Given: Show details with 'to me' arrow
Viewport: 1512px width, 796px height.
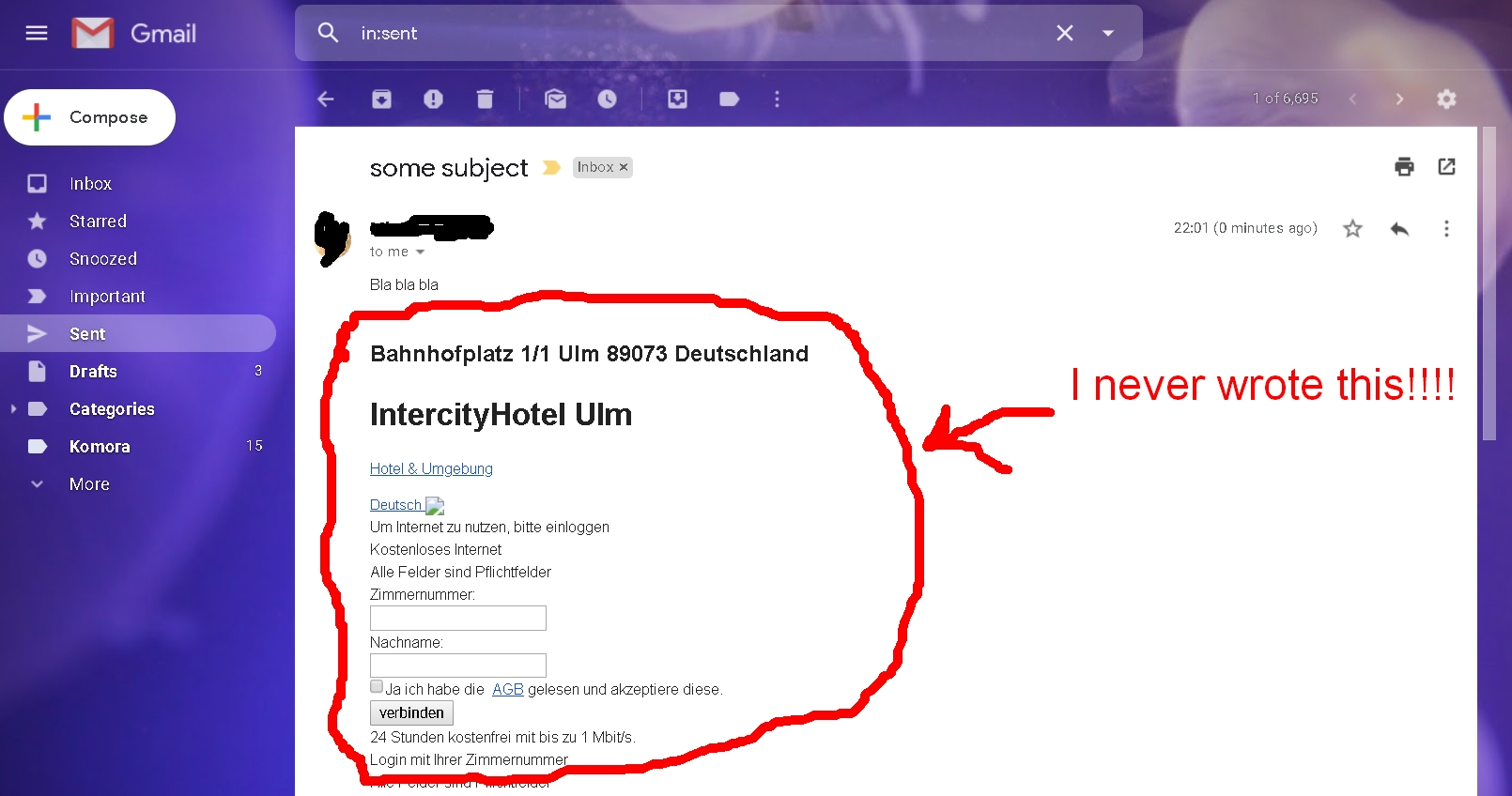Looking at the screenshot, I should click(x=420, y=252).
